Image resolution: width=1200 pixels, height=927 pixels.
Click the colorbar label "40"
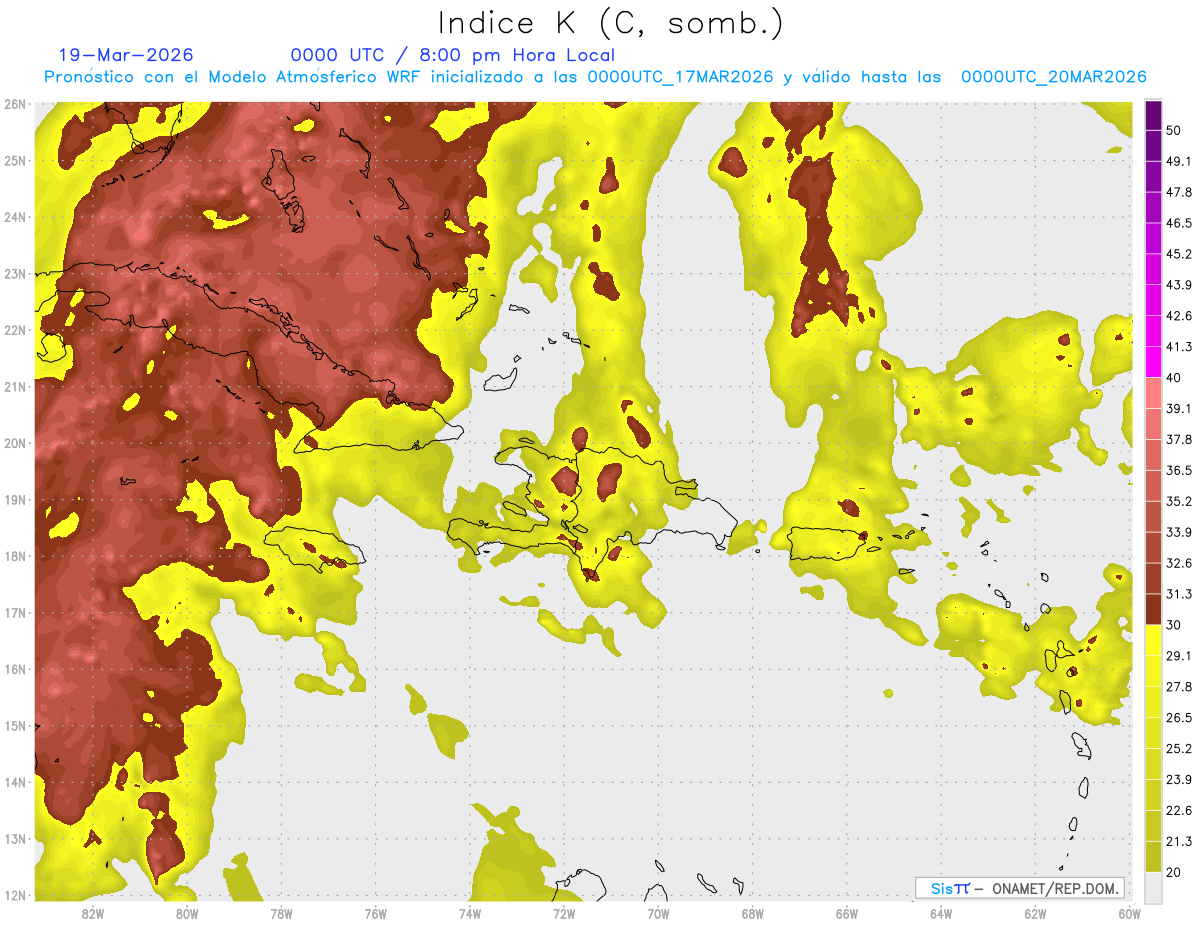[x=1175, y=378]
